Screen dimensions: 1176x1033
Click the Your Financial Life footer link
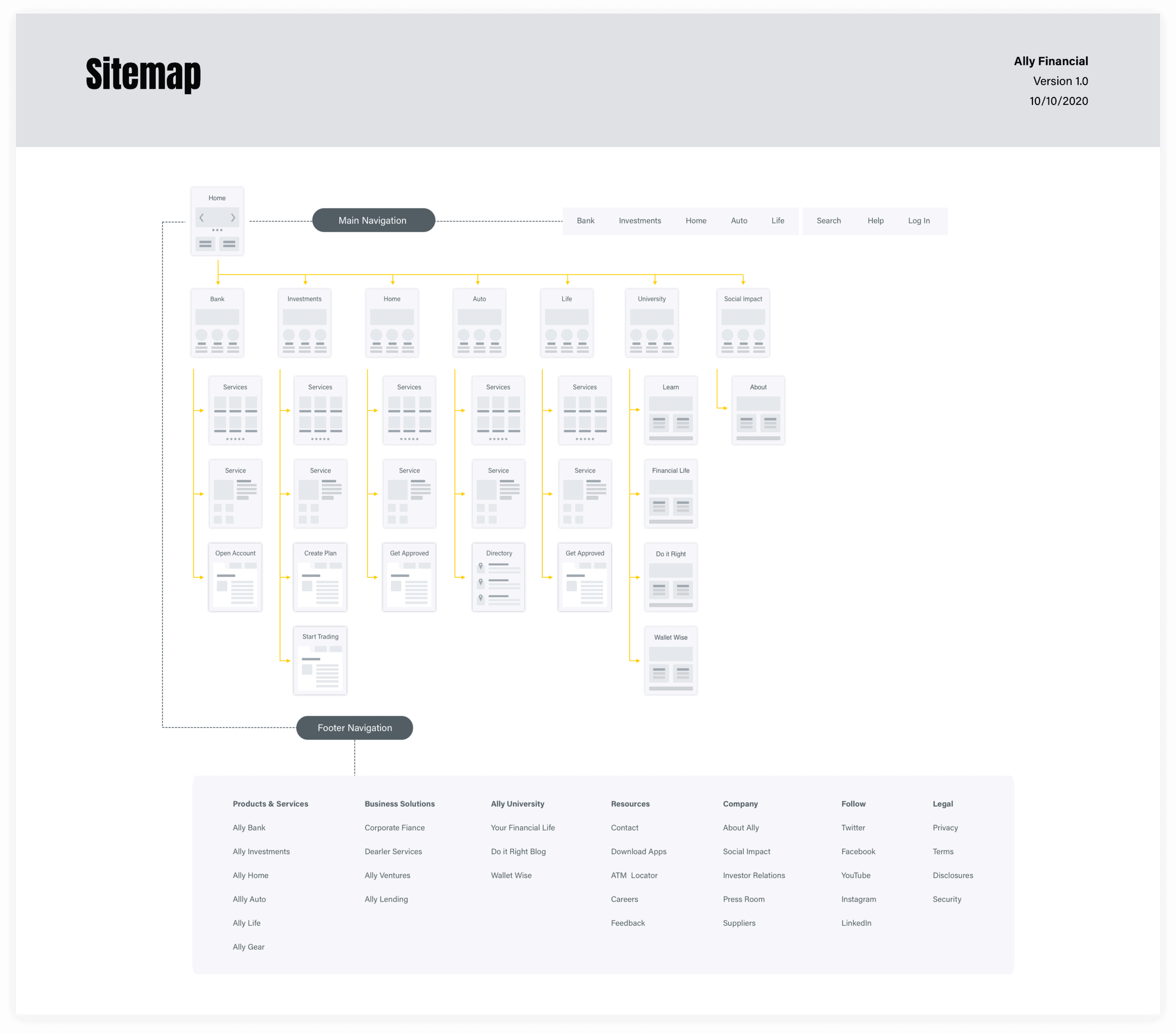click(523, 827)
